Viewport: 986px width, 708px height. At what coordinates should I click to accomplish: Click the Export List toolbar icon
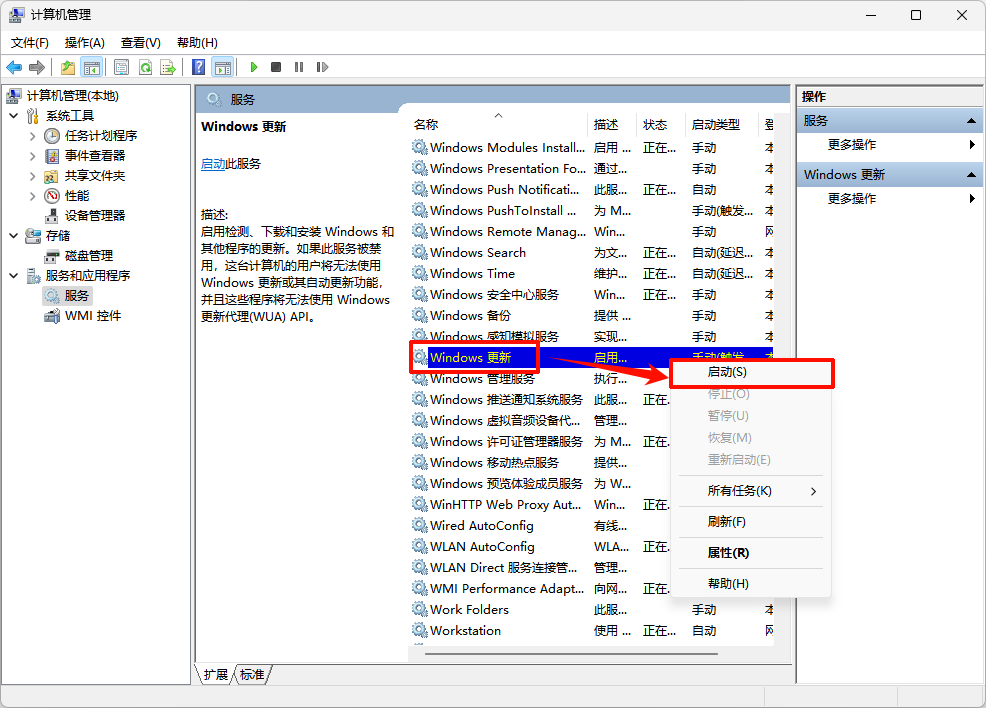coord(169,67)
